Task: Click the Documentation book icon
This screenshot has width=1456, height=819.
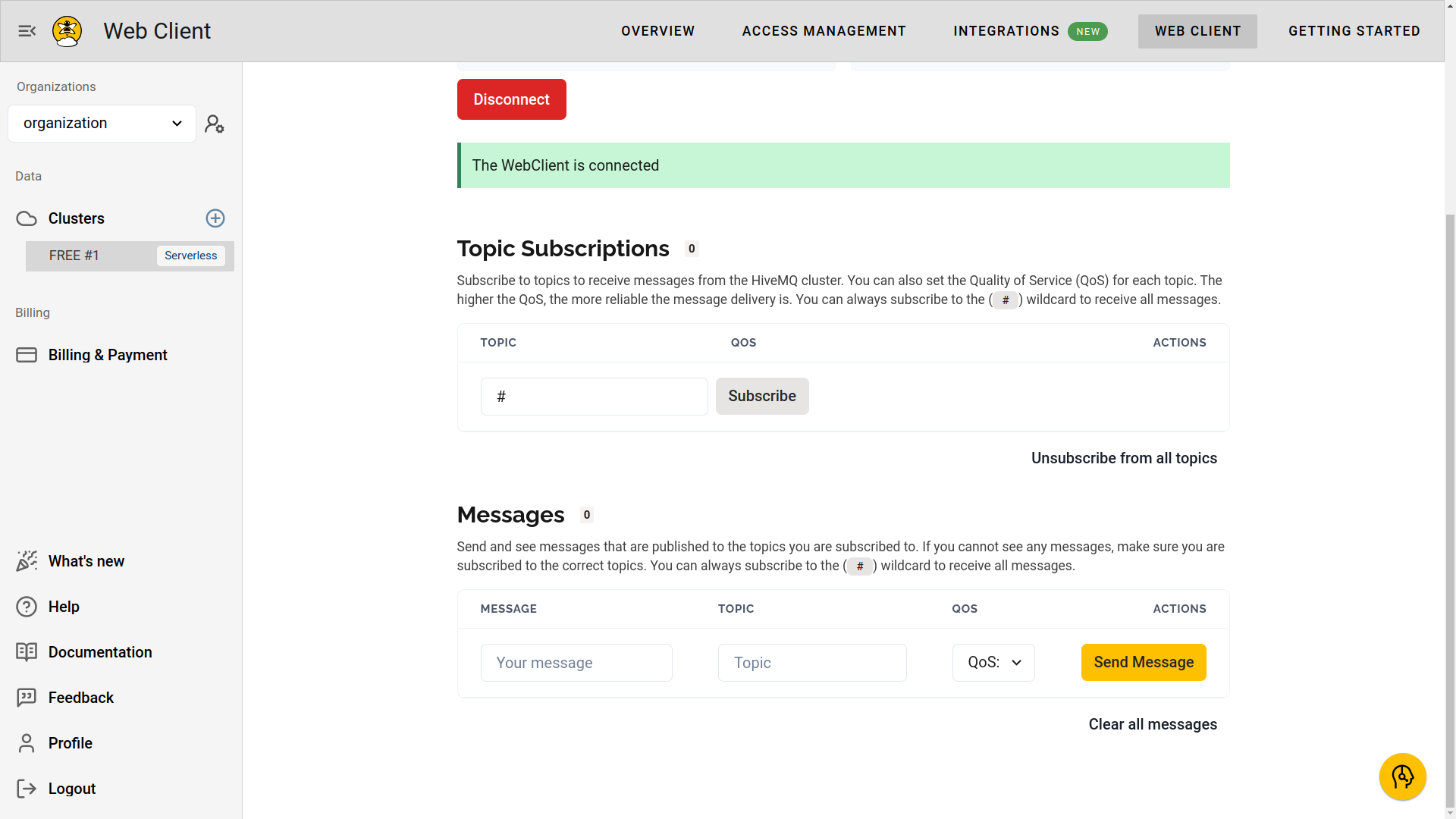Action: point(27,652)
